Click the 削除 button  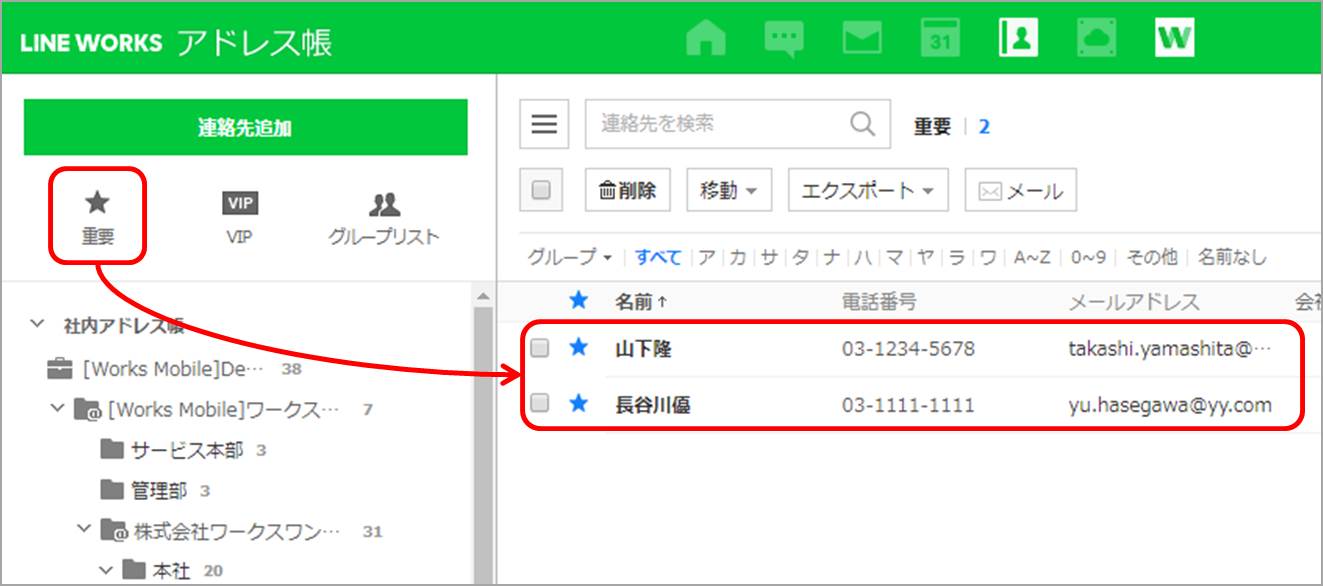627,190
